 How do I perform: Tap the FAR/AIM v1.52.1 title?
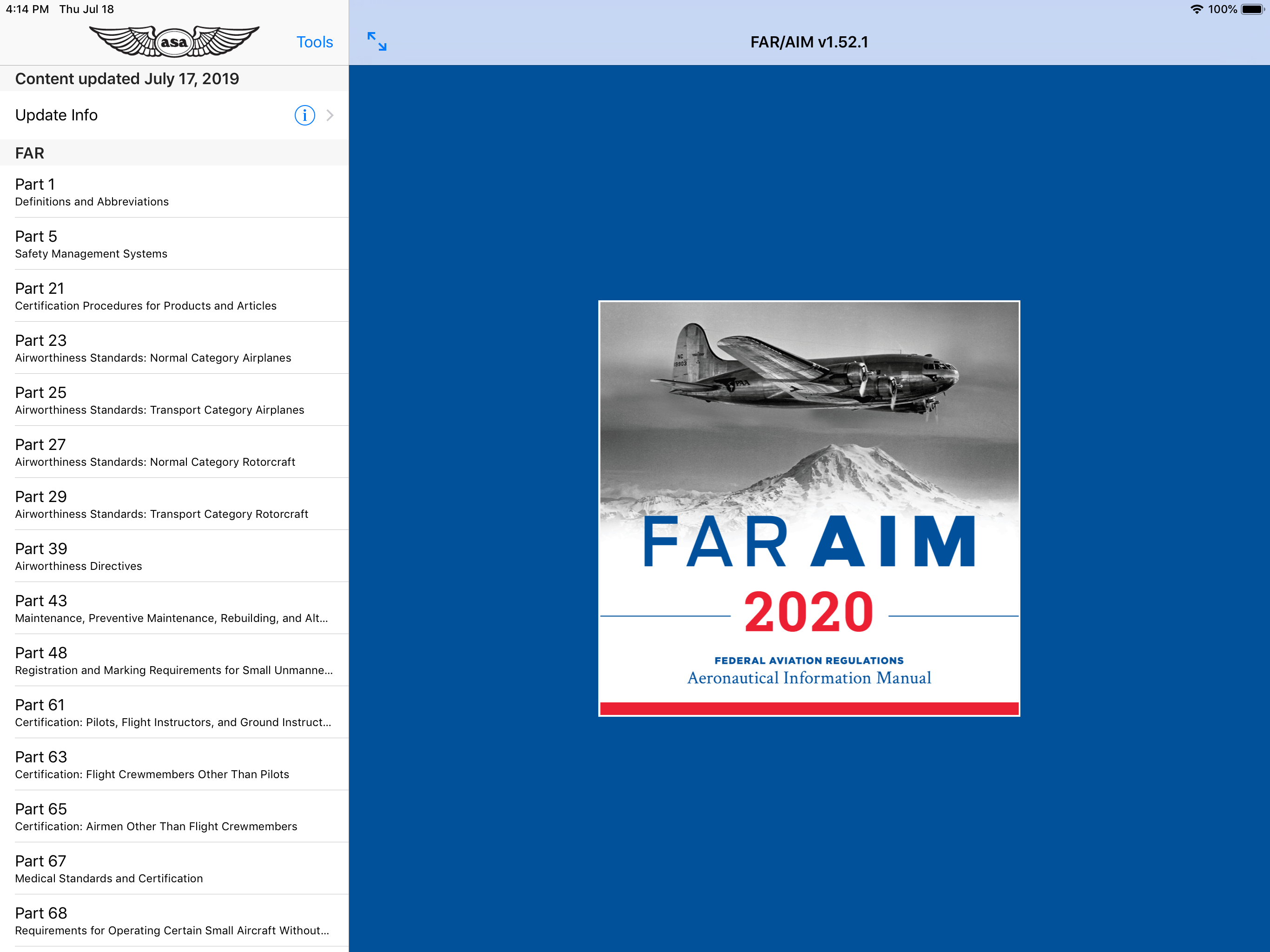point(808,42)
